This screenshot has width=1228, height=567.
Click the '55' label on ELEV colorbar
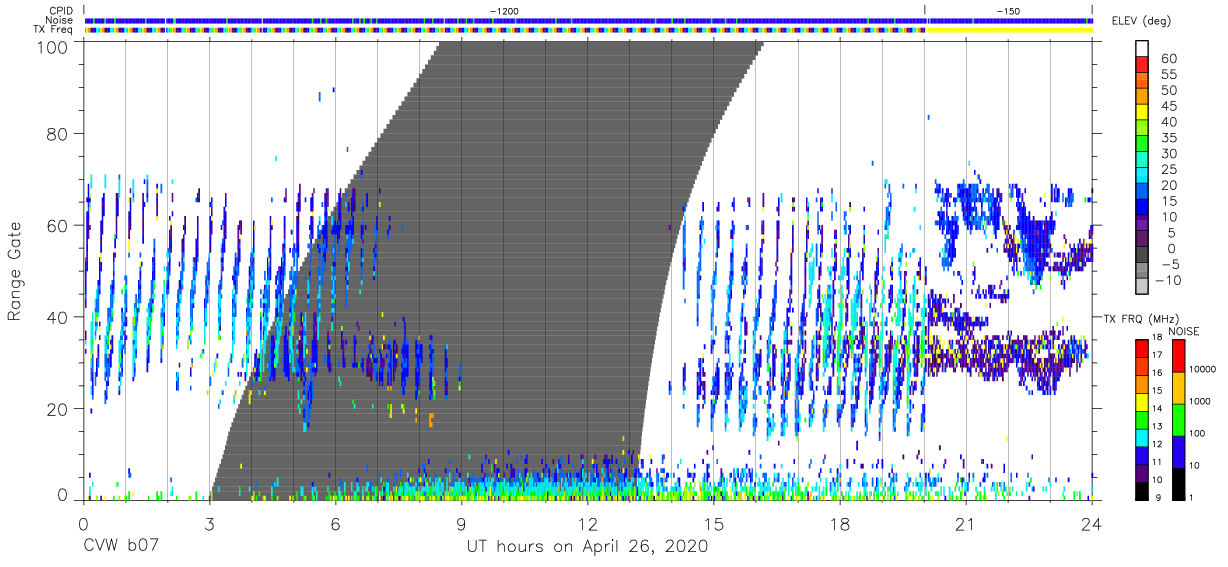(x=1169, y=74)
